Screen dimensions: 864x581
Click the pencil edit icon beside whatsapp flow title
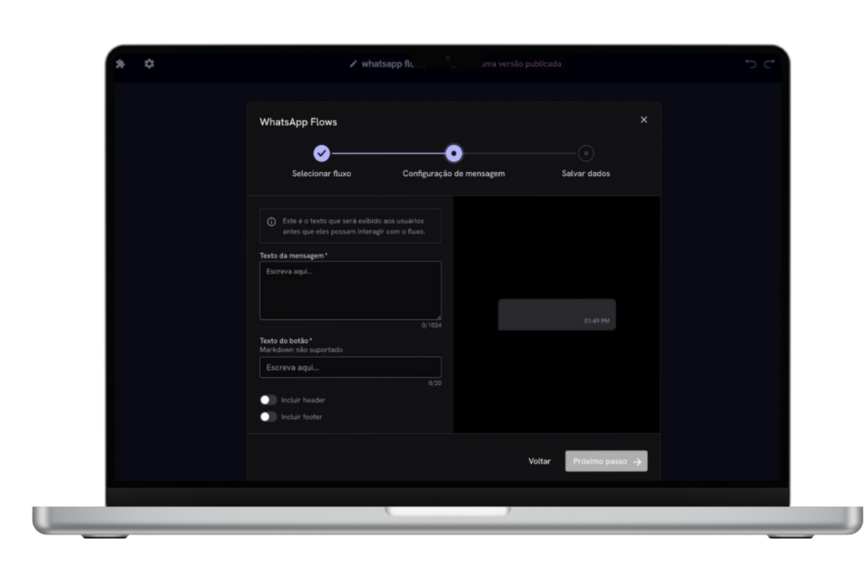(353, 64)
